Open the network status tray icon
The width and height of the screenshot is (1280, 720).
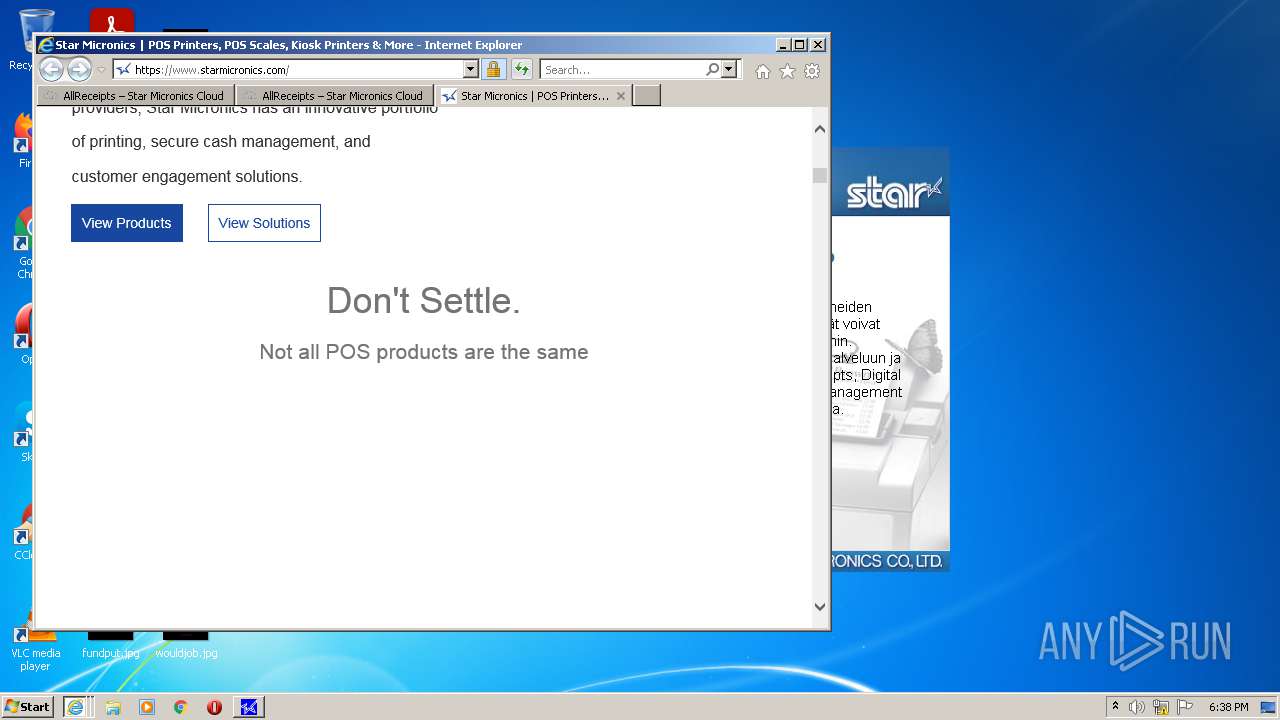click(1161, 707)
